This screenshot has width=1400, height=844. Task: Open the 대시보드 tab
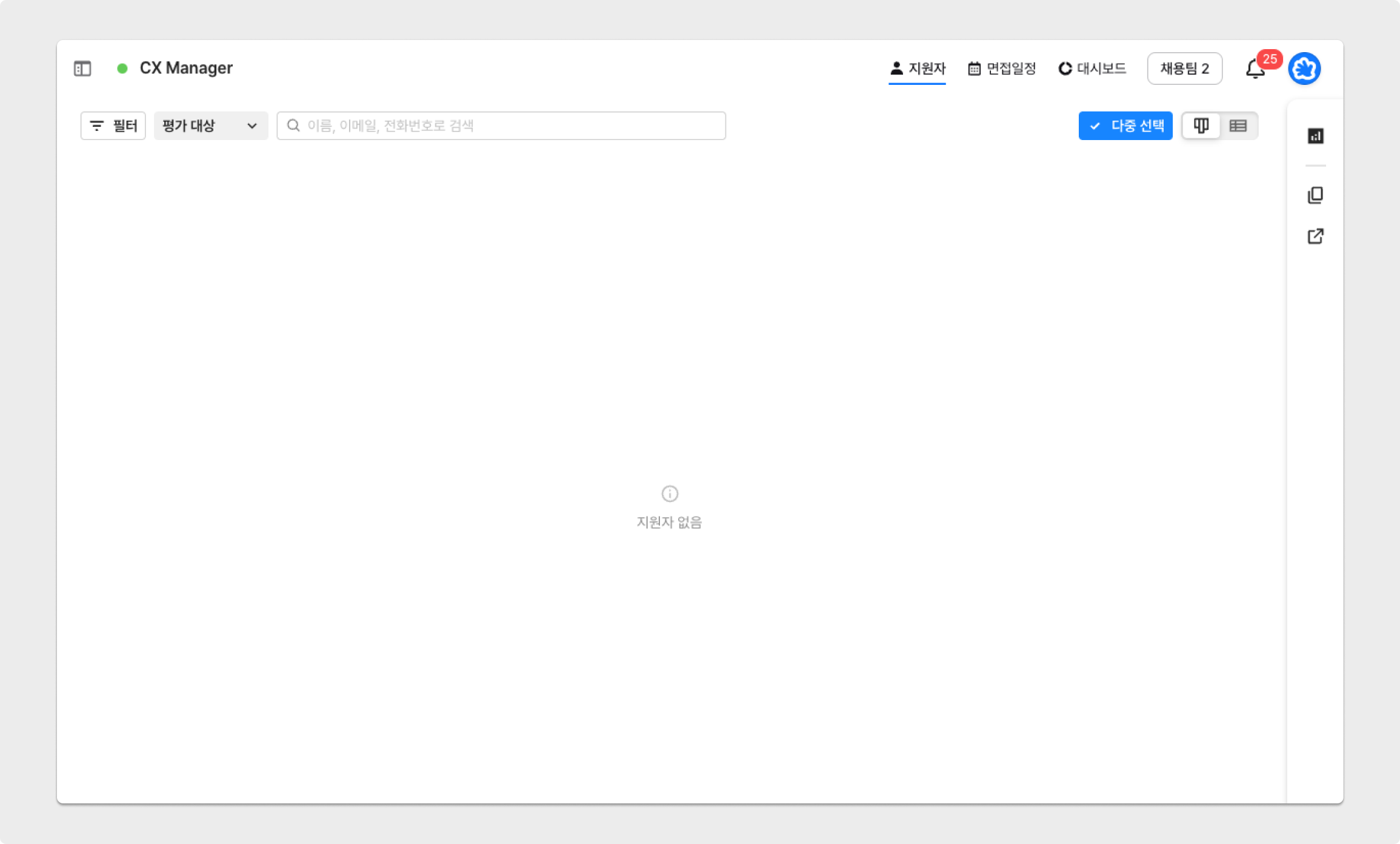click(1092, 69)
